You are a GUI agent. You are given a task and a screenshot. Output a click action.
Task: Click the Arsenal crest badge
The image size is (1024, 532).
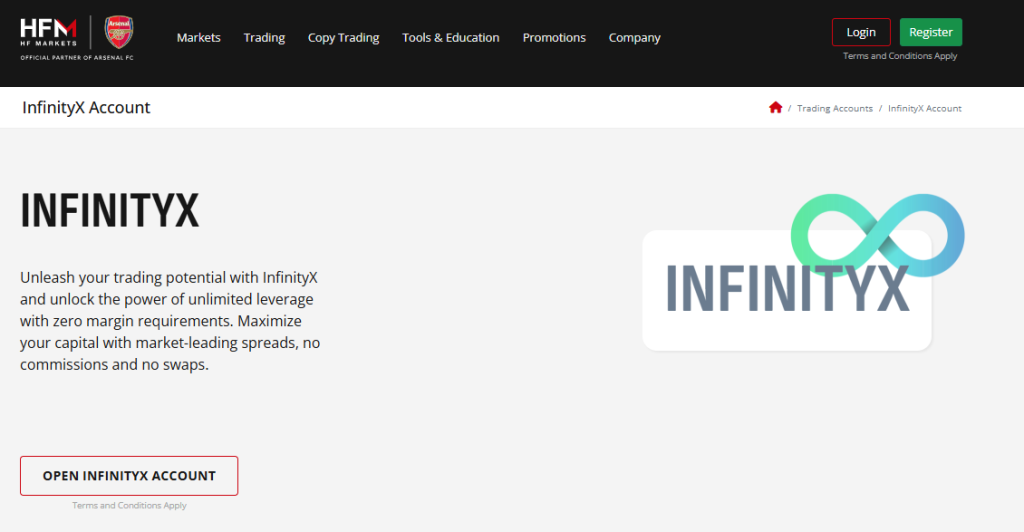[119, 32]
